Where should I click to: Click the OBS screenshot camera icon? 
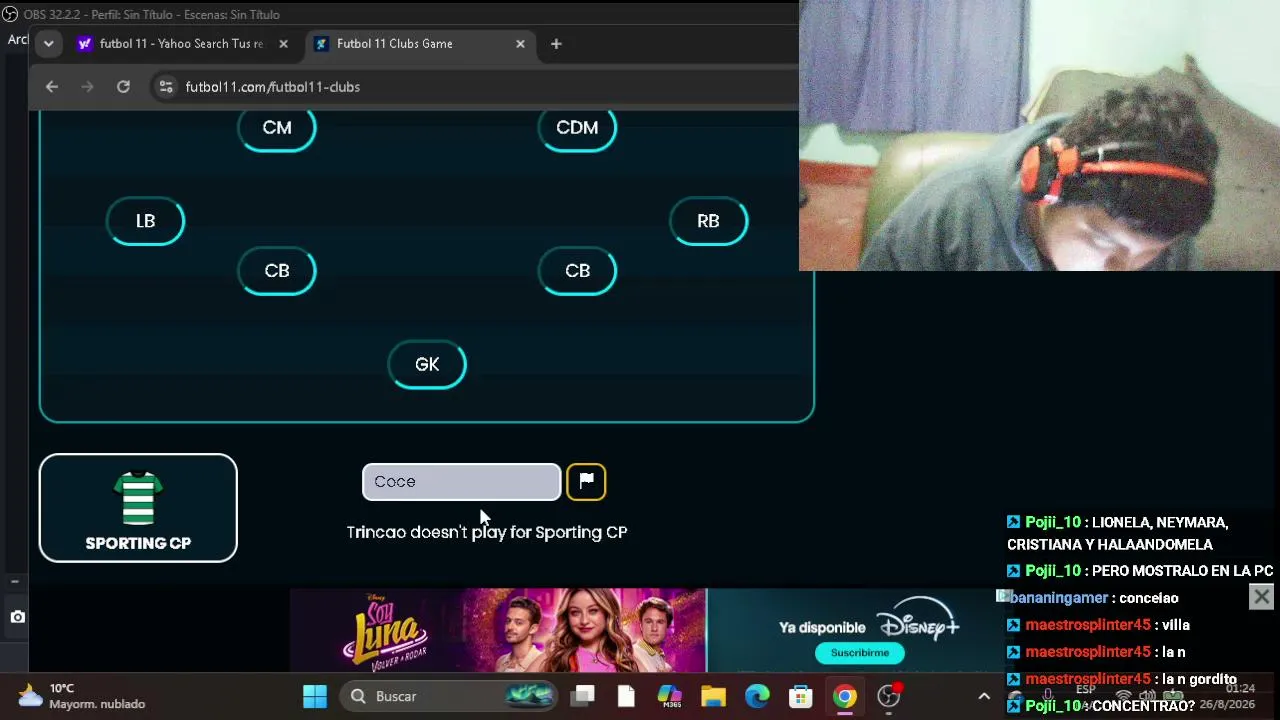click(17, 617)
